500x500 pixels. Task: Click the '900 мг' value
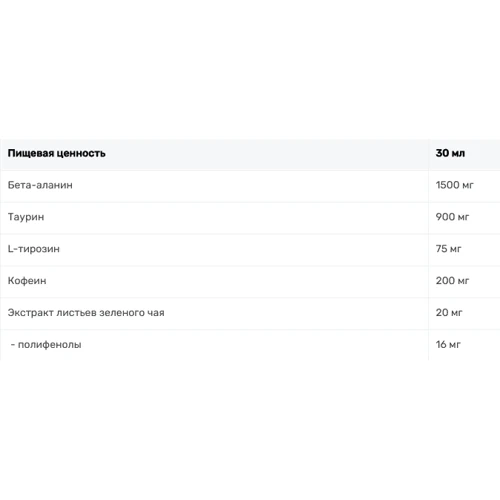pyautogui.click(x=452, y=217)
